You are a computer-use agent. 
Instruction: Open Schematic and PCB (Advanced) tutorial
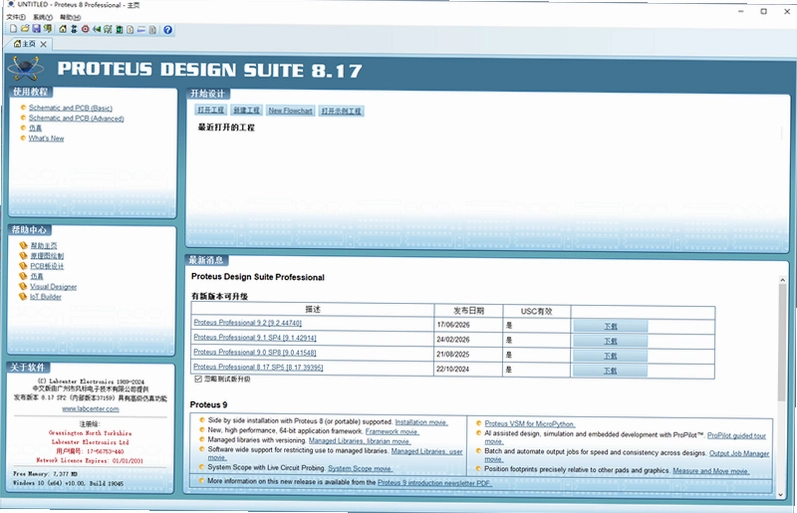[x=76, y=118]
